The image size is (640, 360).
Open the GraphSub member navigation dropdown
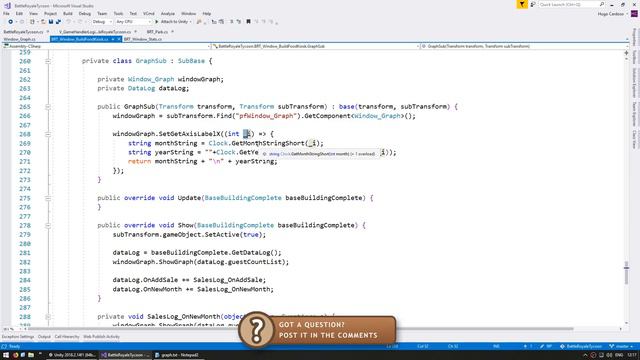tap(524, 46)
